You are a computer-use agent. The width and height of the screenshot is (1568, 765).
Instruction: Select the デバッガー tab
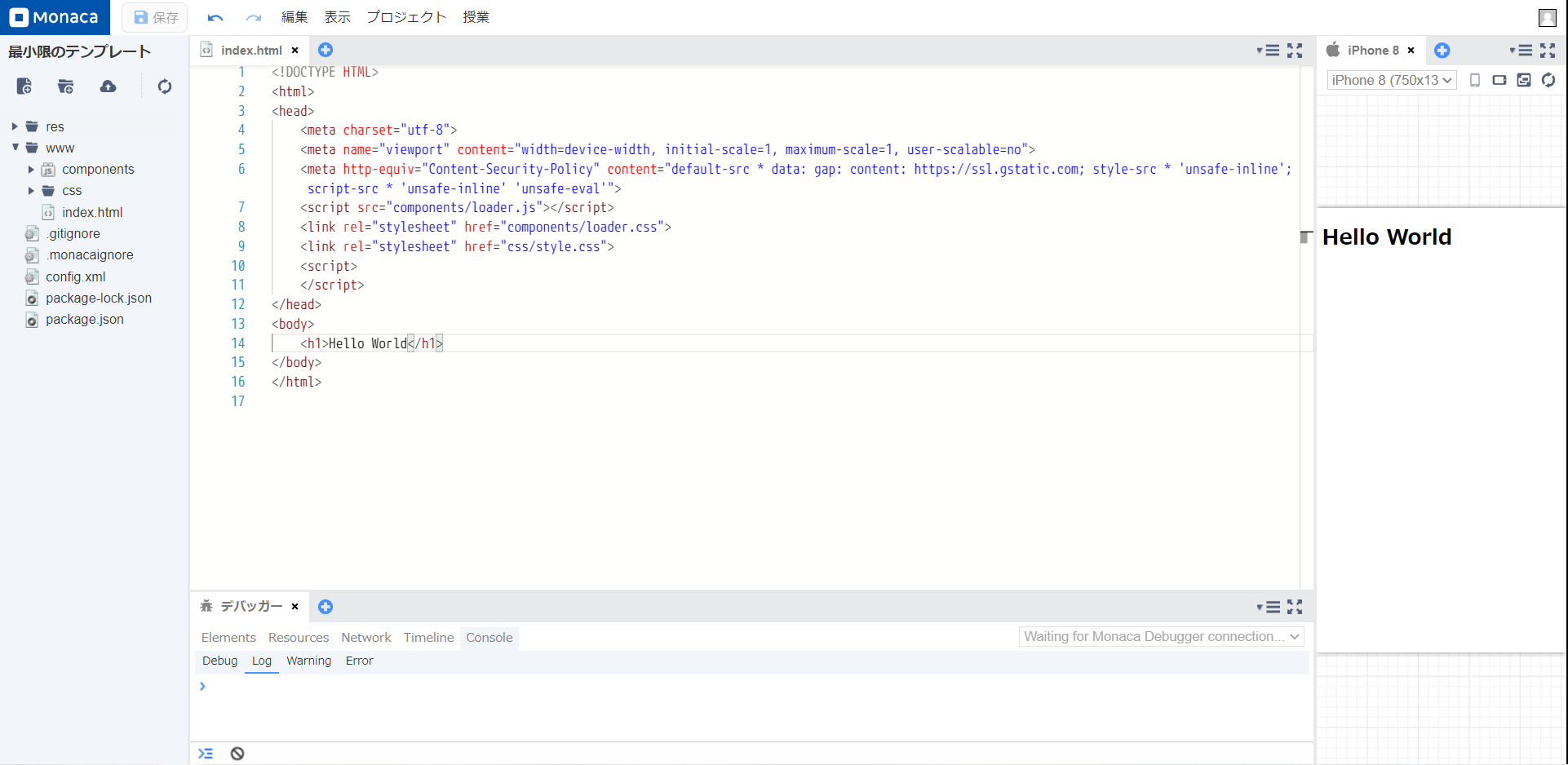251,606
